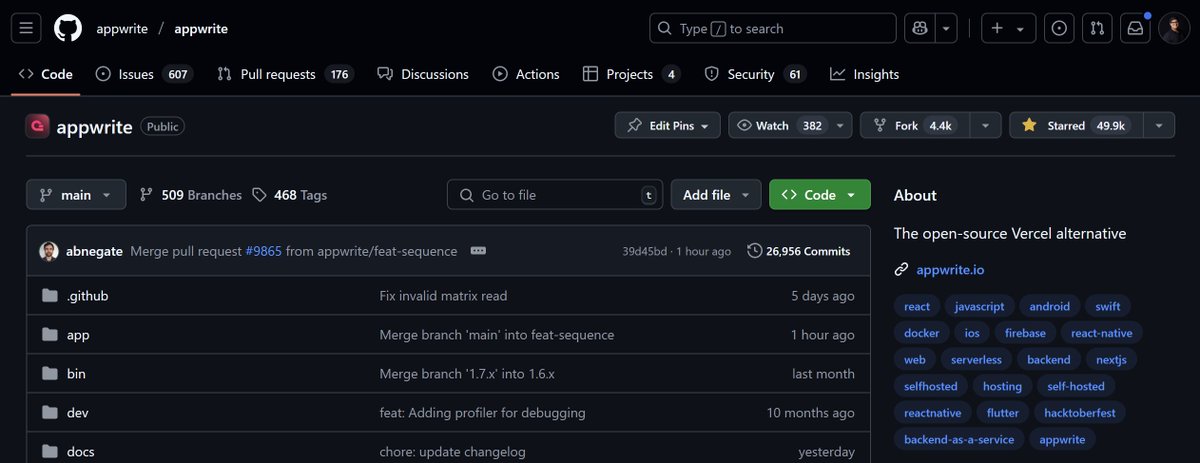Open the hamburger navigation menu

(x=28, y=28)
